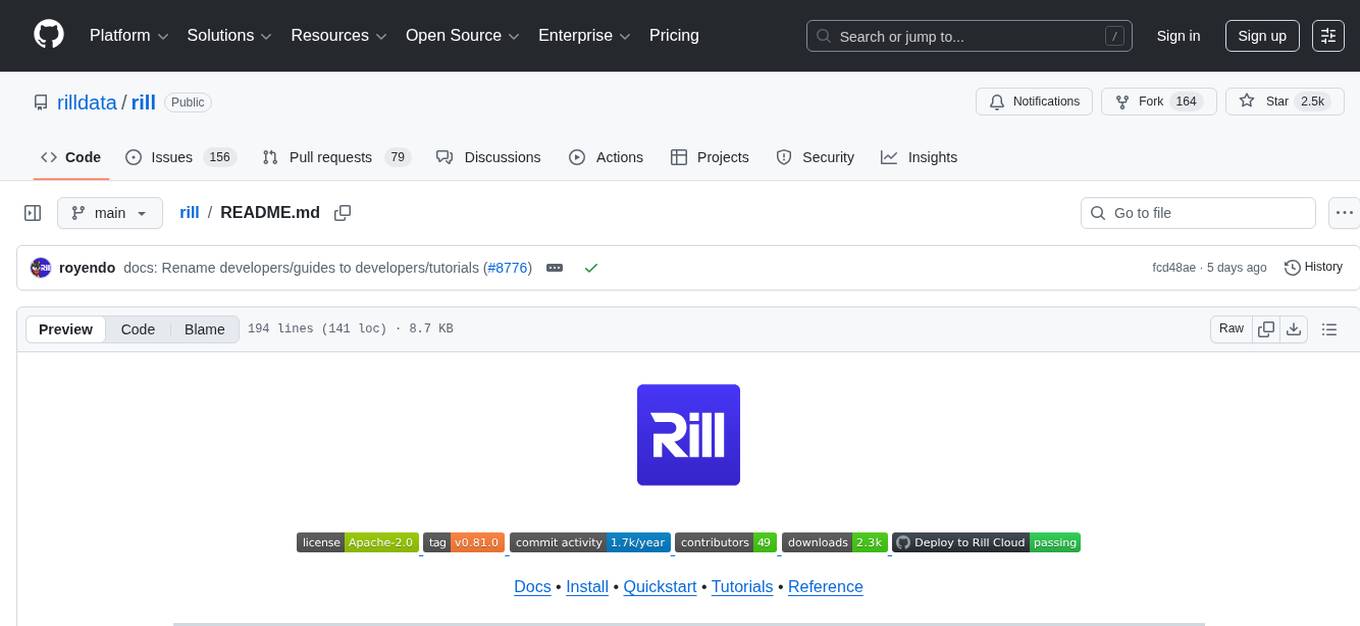Select Pricing in the navigation bar

tap(674, 35)
